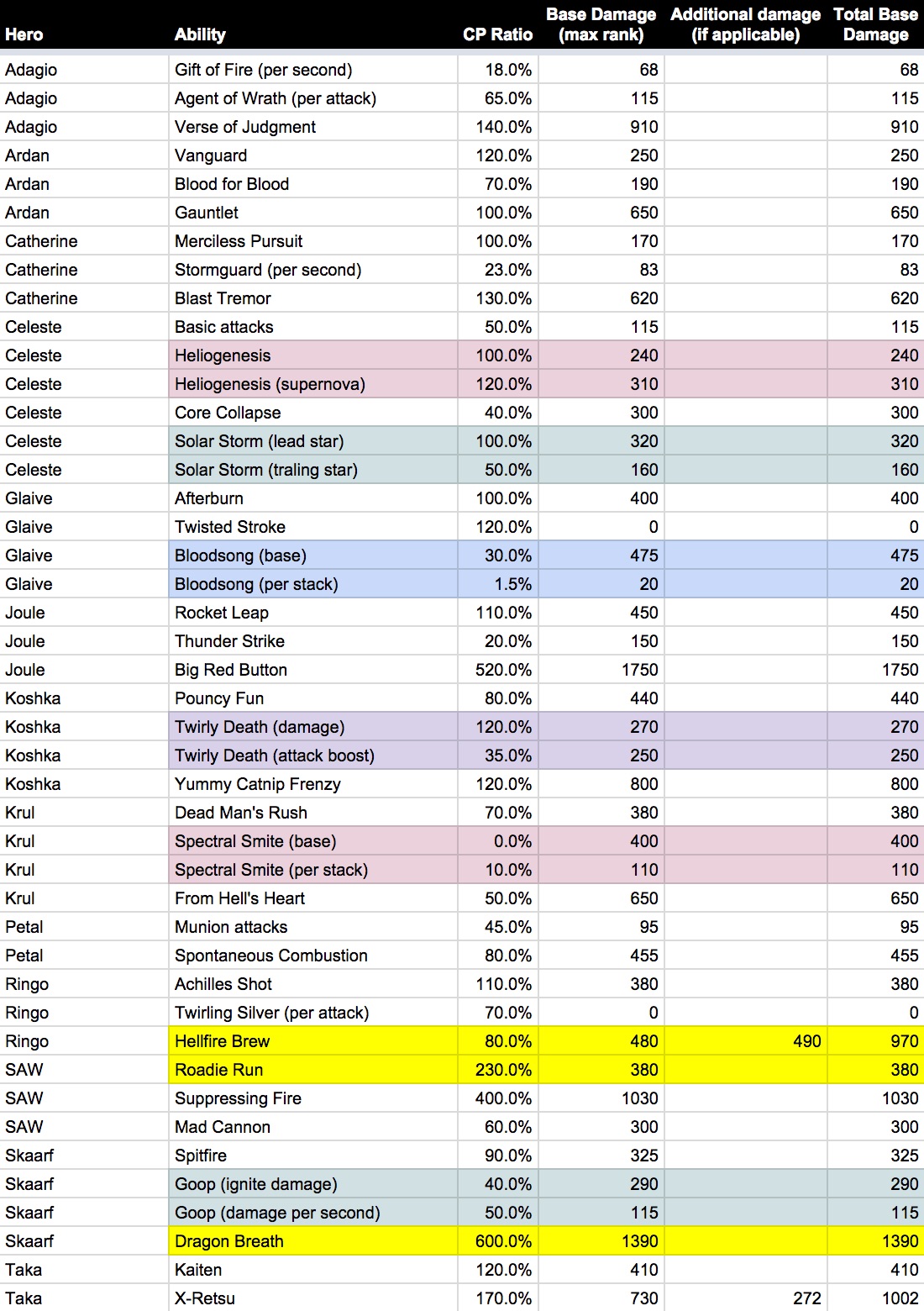924x1311 pixels.
Task: Click the Roadie Run yellow cell
Action: [x=313, y=1070]
